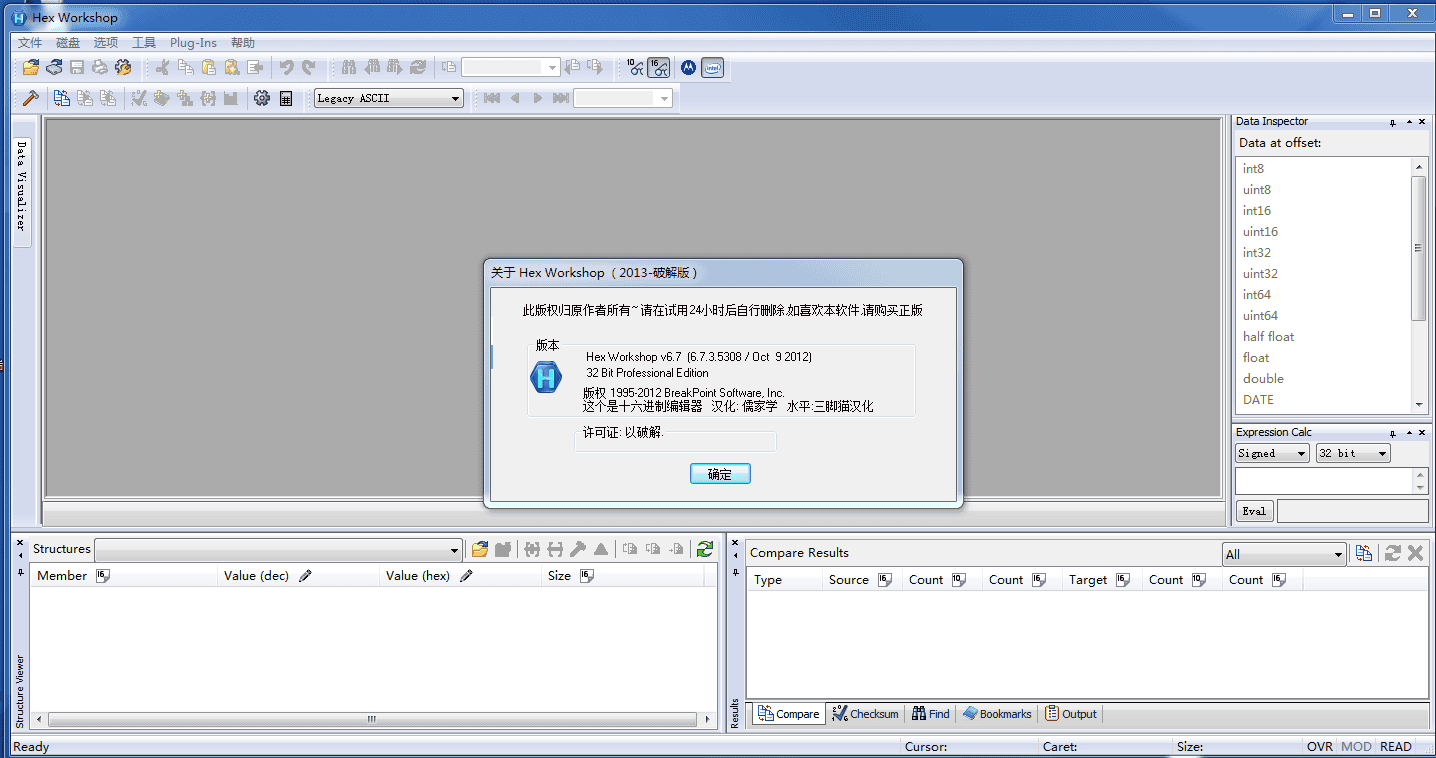The height and width of the screenshot is (758, 1436).
Task: Toggle hex format icon beside Member column
Action: click(102, 576)
